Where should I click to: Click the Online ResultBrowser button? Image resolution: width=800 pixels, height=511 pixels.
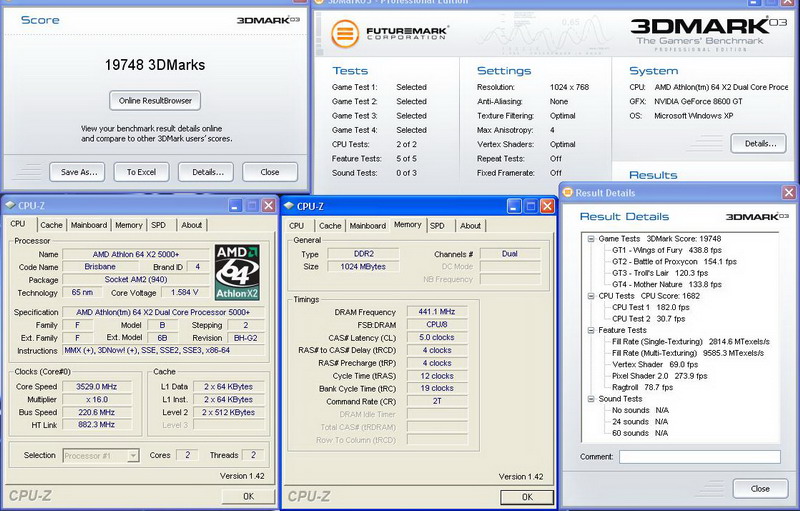tap(155, 100)
